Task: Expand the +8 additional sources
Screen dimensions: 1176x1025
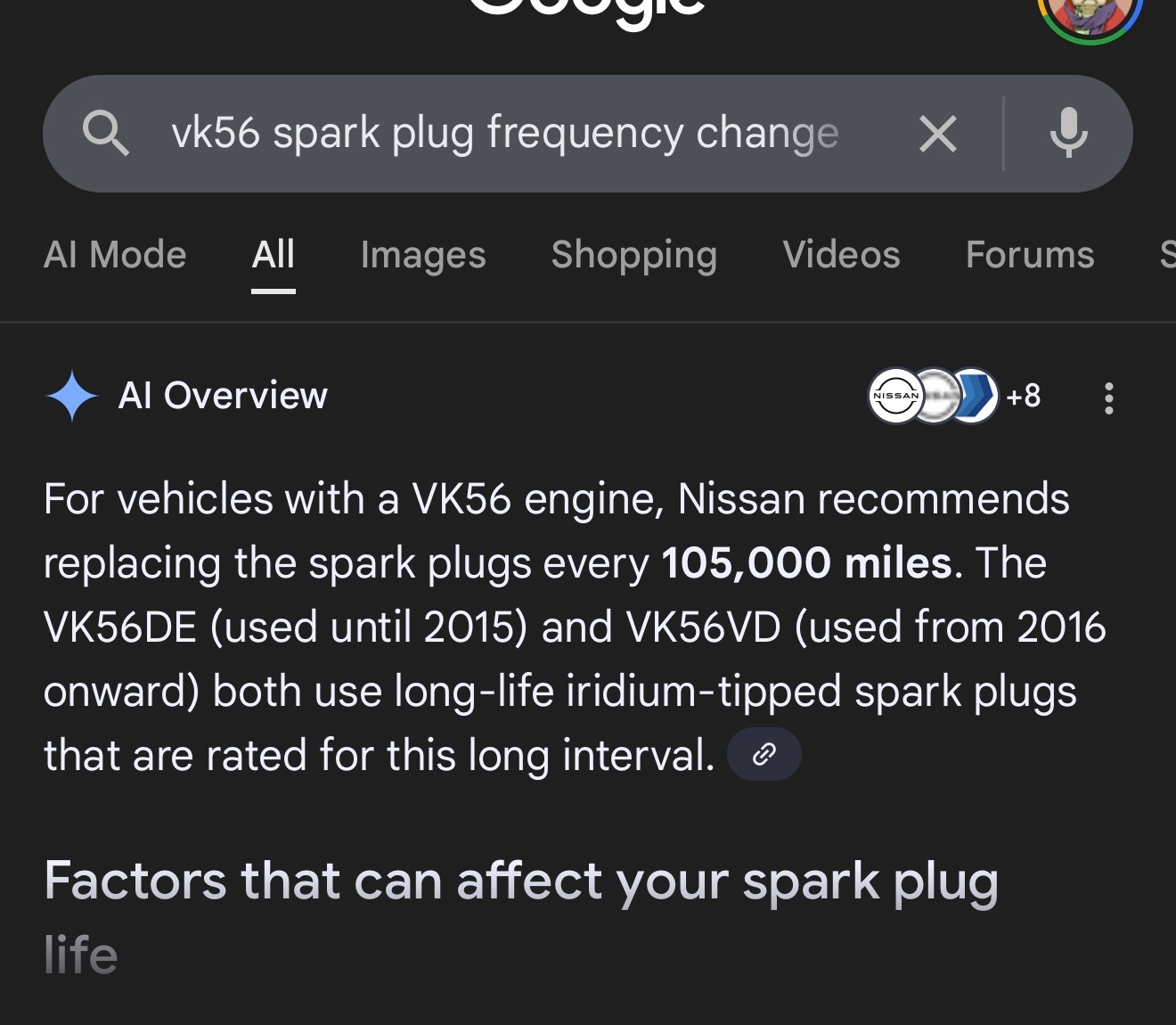Action: click(1024, 396)
